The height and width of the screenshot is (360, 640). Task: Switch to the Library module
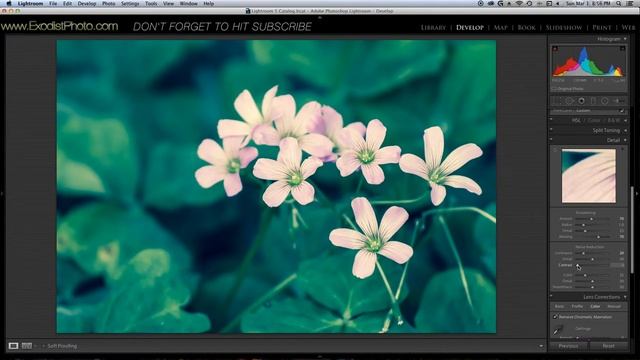(433, 27)
